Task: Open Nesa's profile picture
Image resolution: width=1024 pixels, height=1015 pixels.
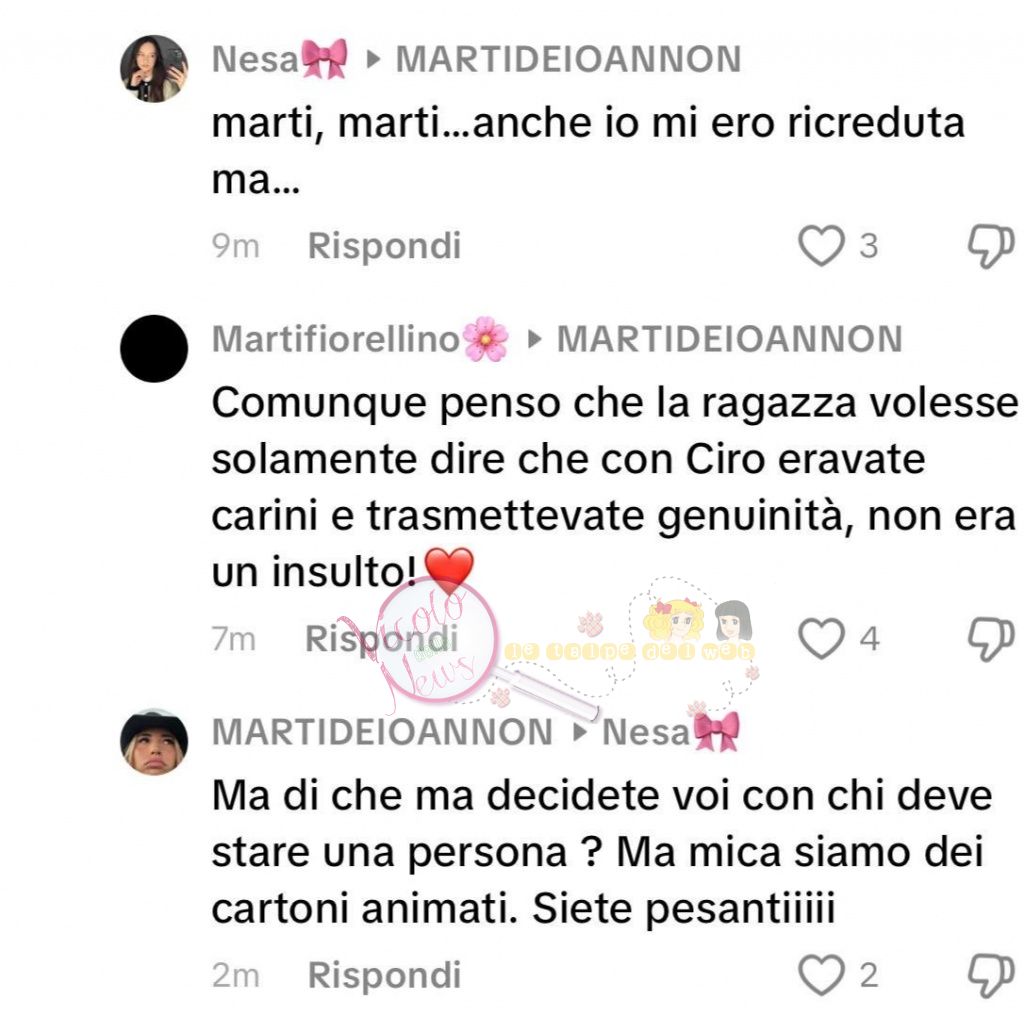Action: point(153,69)
